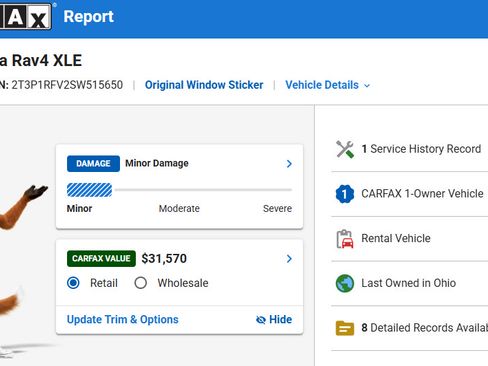488x366 pixels.
Task: Click the yellow folder records icon
Action: (345, 328)
